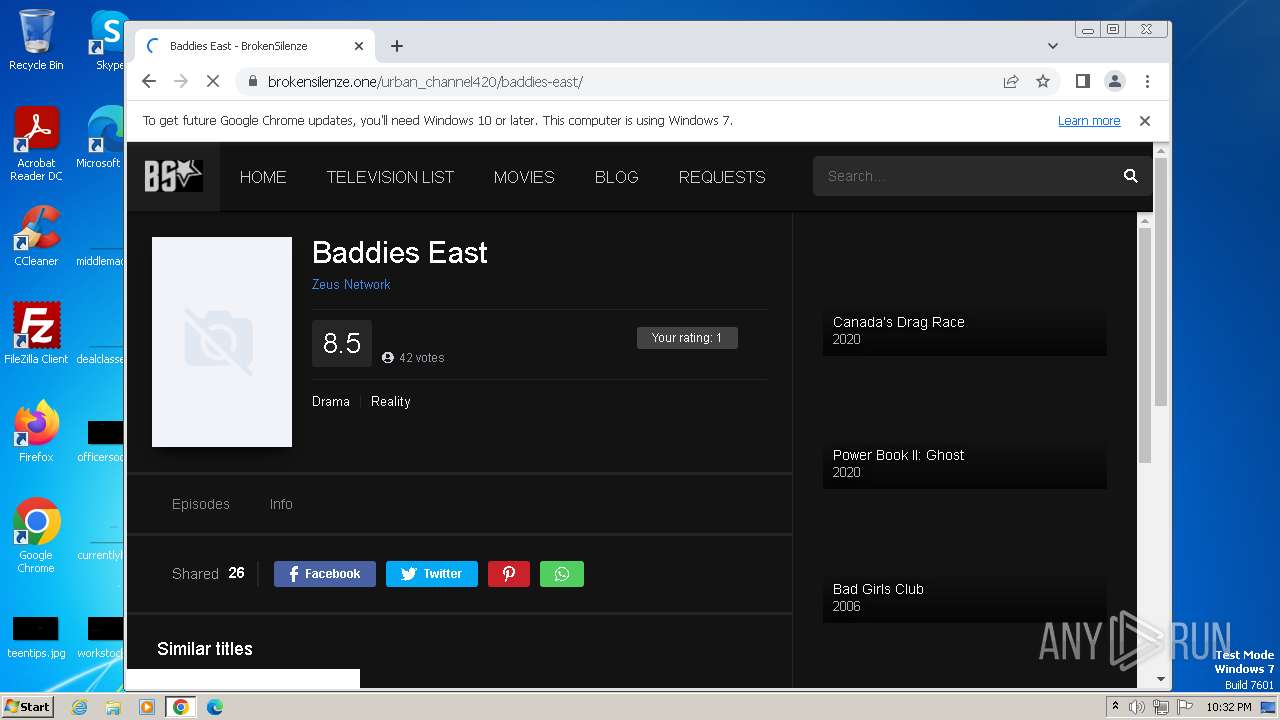Open the Baddies East poster placeholder
Viewport: 1280px width, 720px height.
click(222, 342)
